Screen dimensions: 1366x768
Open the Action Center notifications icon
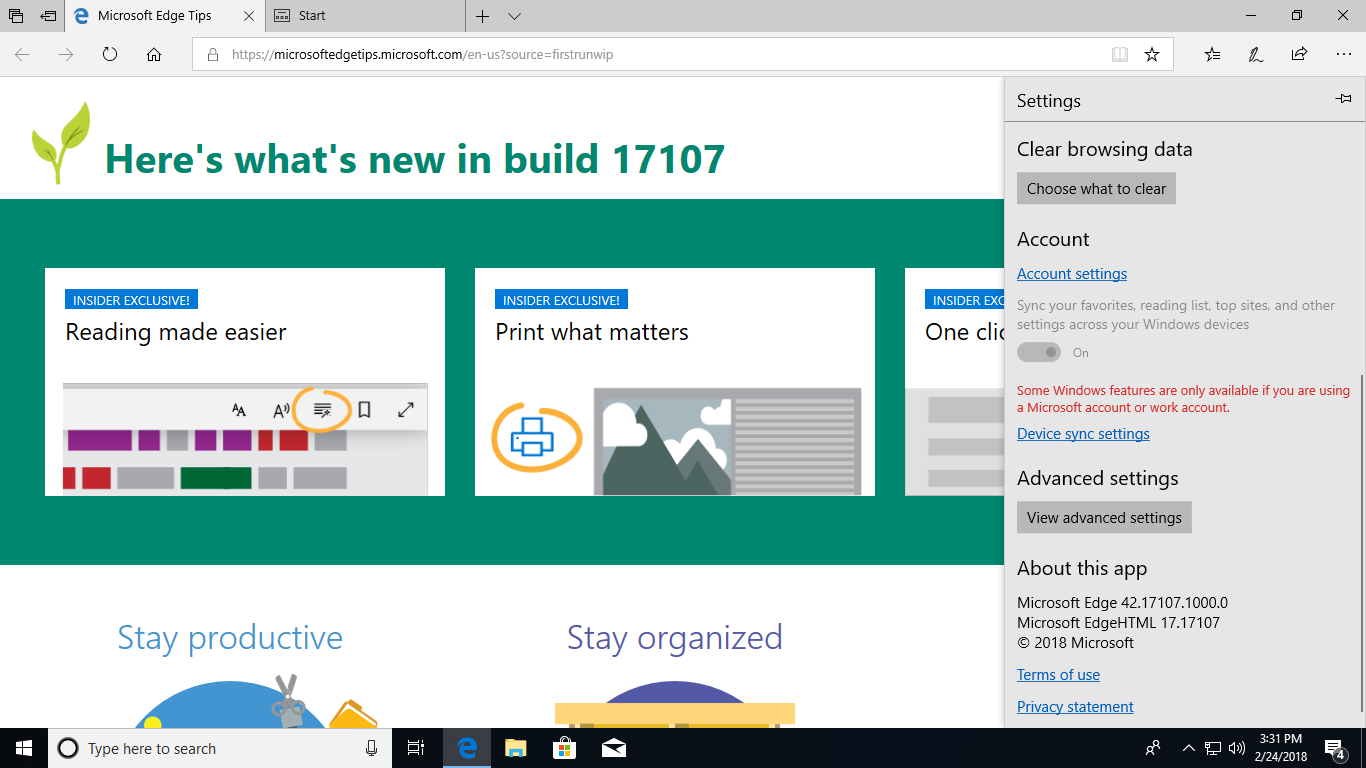[1336, 748]
